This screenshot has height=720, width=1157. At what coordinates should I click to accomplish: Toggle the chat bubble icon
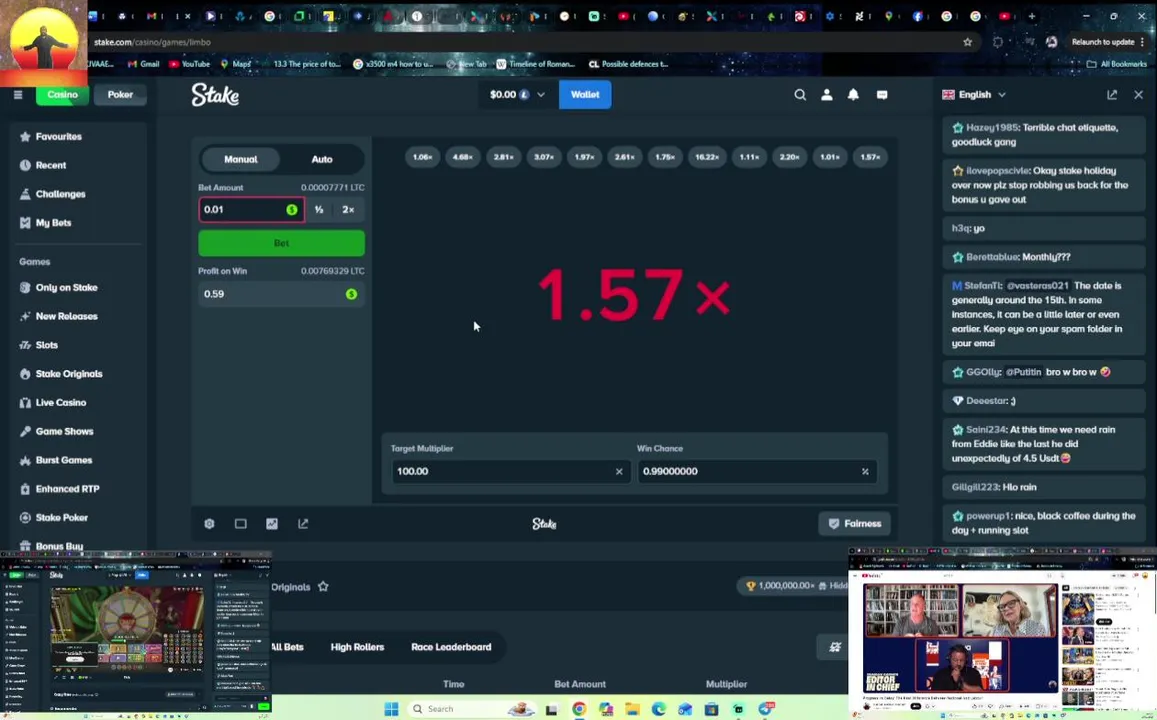882,94
